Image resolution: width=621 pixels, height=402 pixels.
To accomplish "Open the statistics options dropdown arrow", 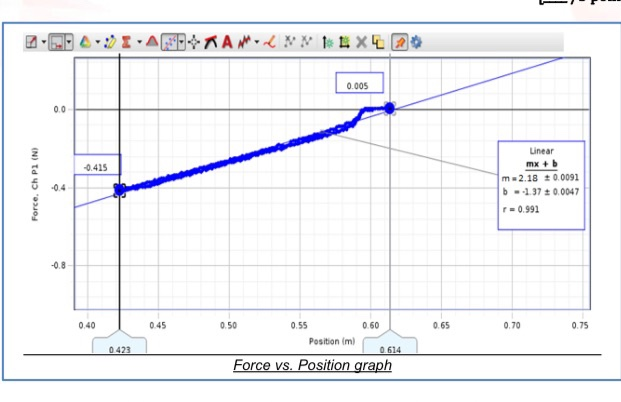I will pos(139,42).
